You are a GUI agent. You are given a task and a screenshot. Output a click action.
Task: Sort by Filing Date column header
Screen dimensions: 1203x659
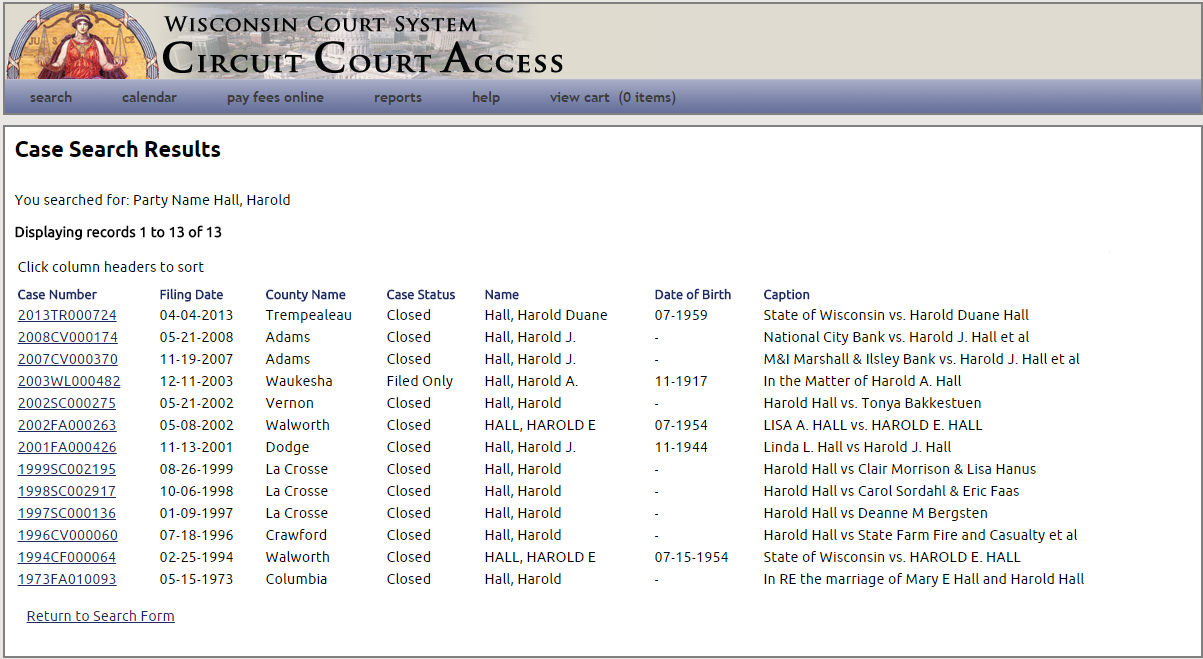pyautogui.click(x=191, y=295)
